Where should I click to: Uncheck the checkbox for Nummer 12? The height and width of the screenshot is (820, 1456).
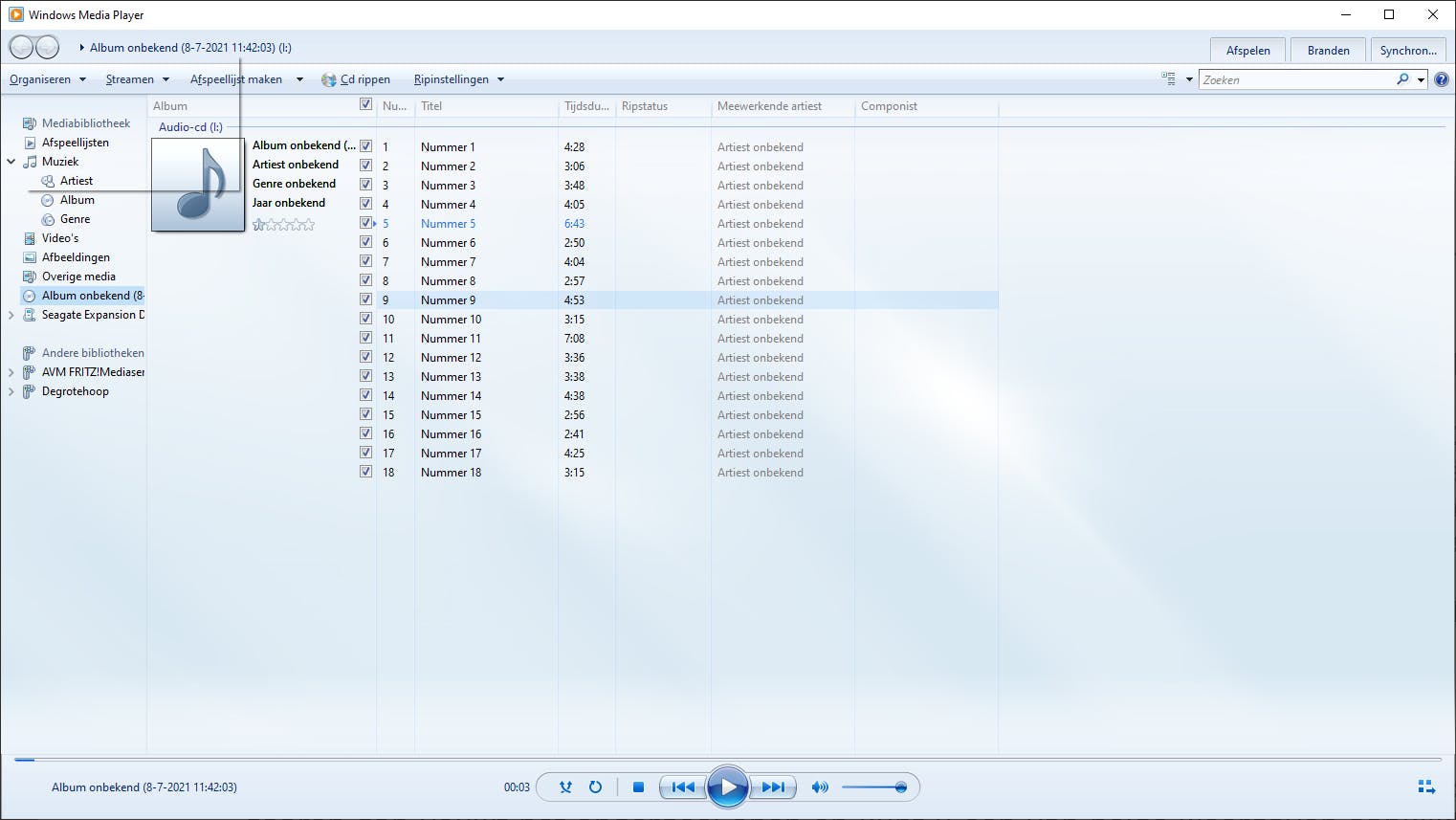tap(365, 357)
